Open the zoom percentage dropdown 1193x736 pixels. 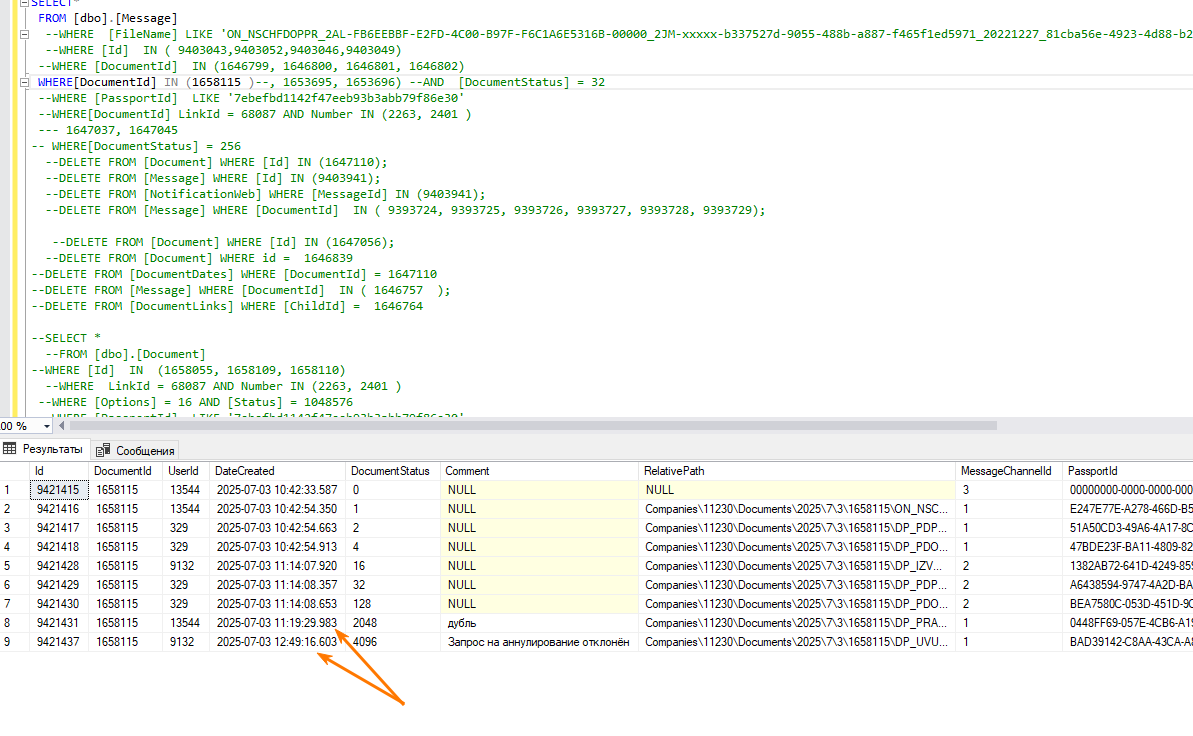[46, 426]
